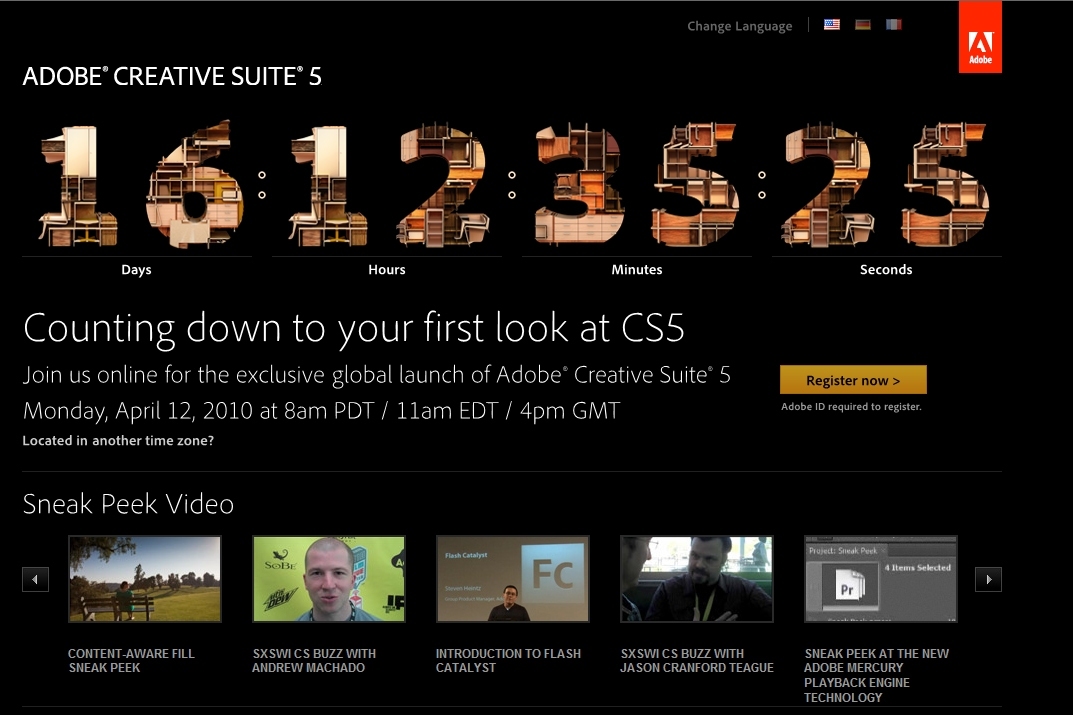The height and width of the screenshot is (715, 1073).
Task: Click 'Sneak Peek at the New Adobe Mercury' title
Action: (x=876, y=675)
